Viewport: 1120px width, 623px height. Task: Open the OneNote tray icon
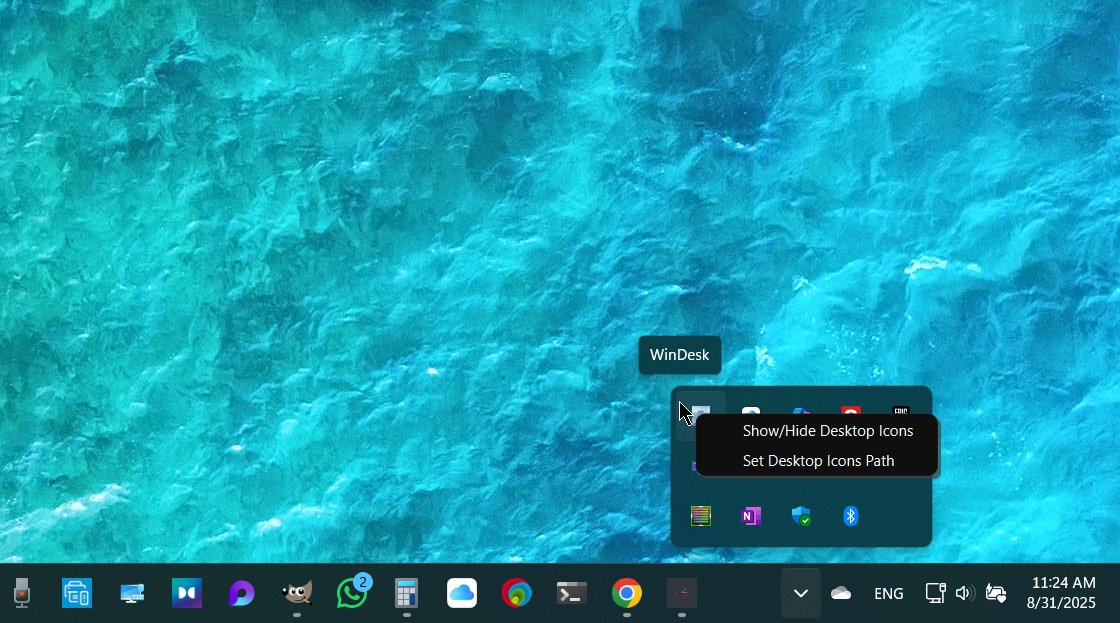(x=751, y=516)
